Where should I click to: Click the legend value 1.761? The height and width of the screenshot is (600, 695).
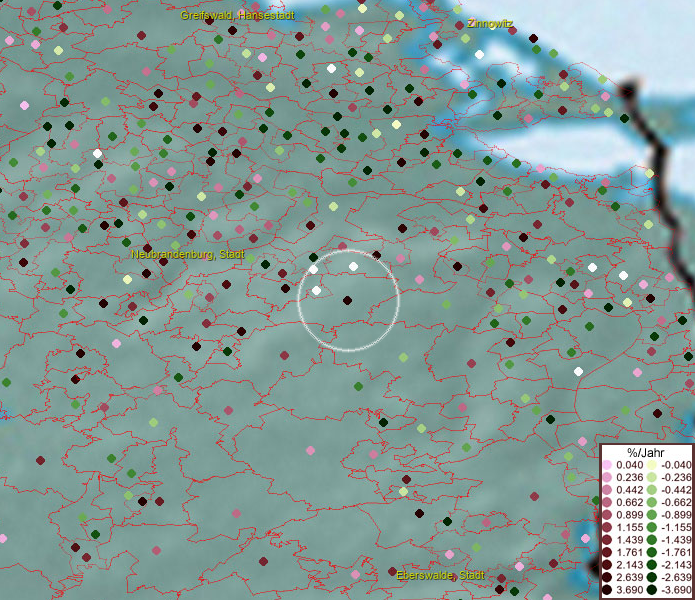click(x=630, y=552)
